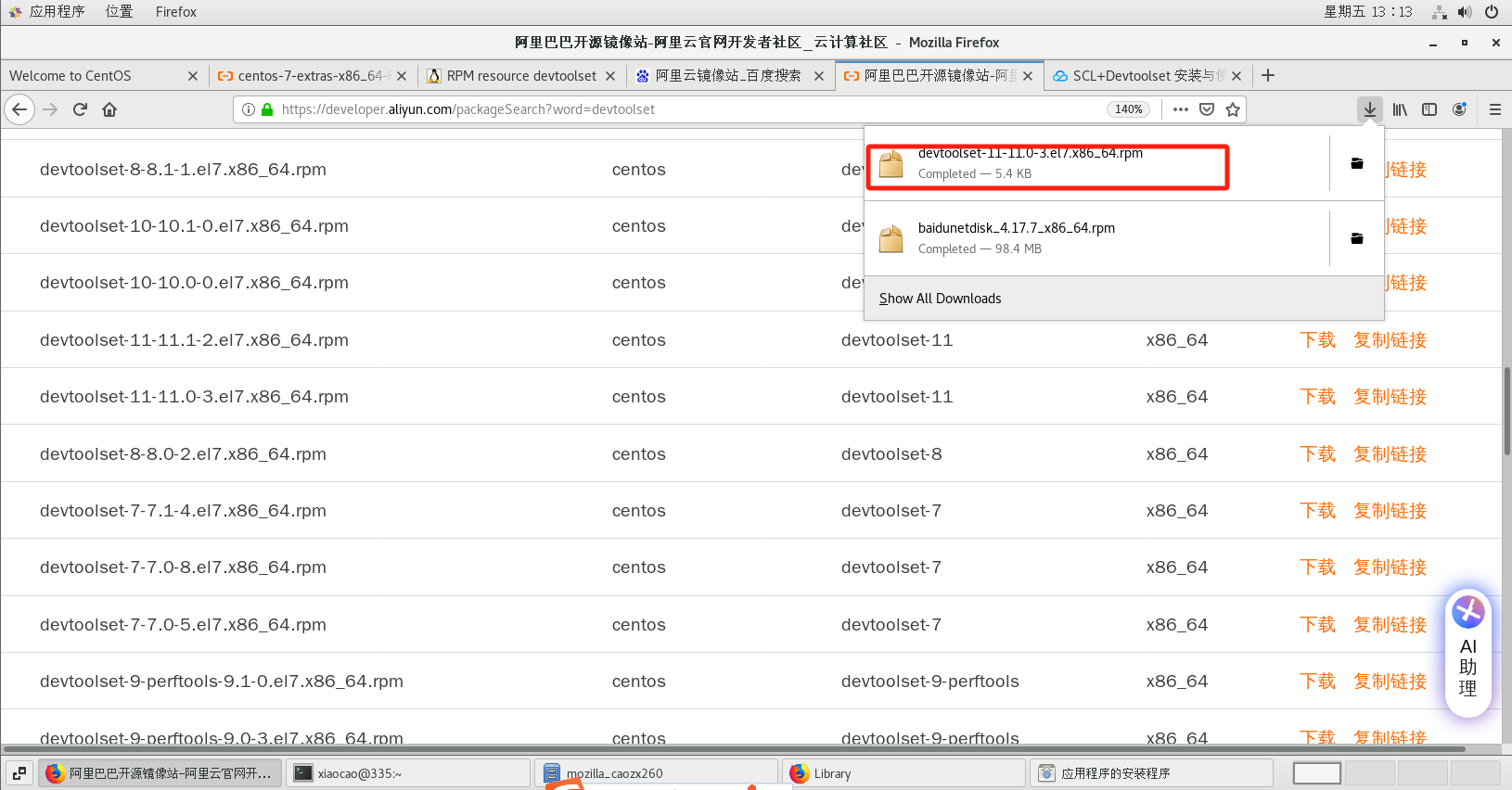Open the Firefox top panel menu

(176, 12)
